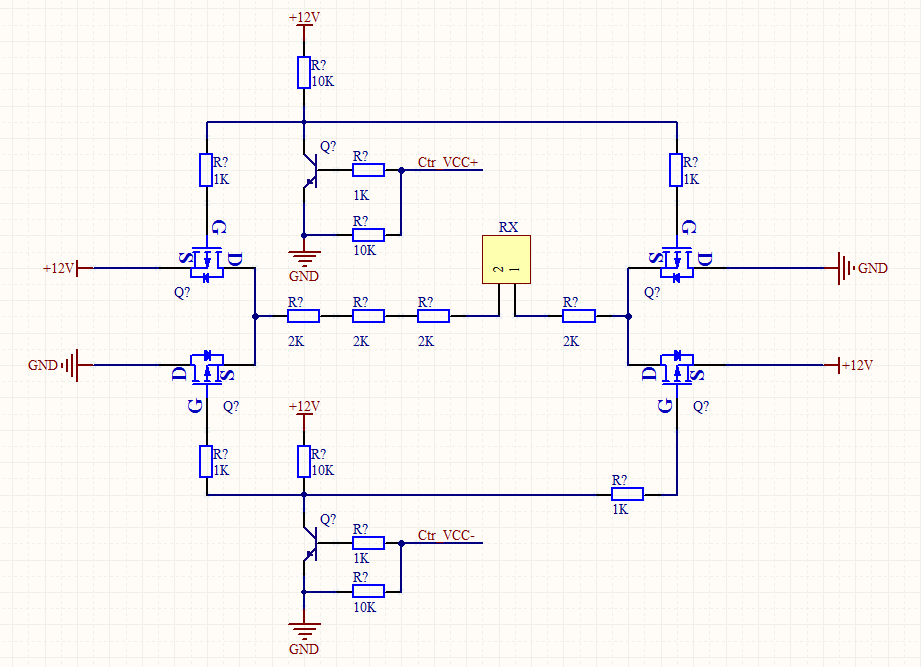
Task: Click the junction dot joining the right MOSFETs
Action: coord(628,316)
